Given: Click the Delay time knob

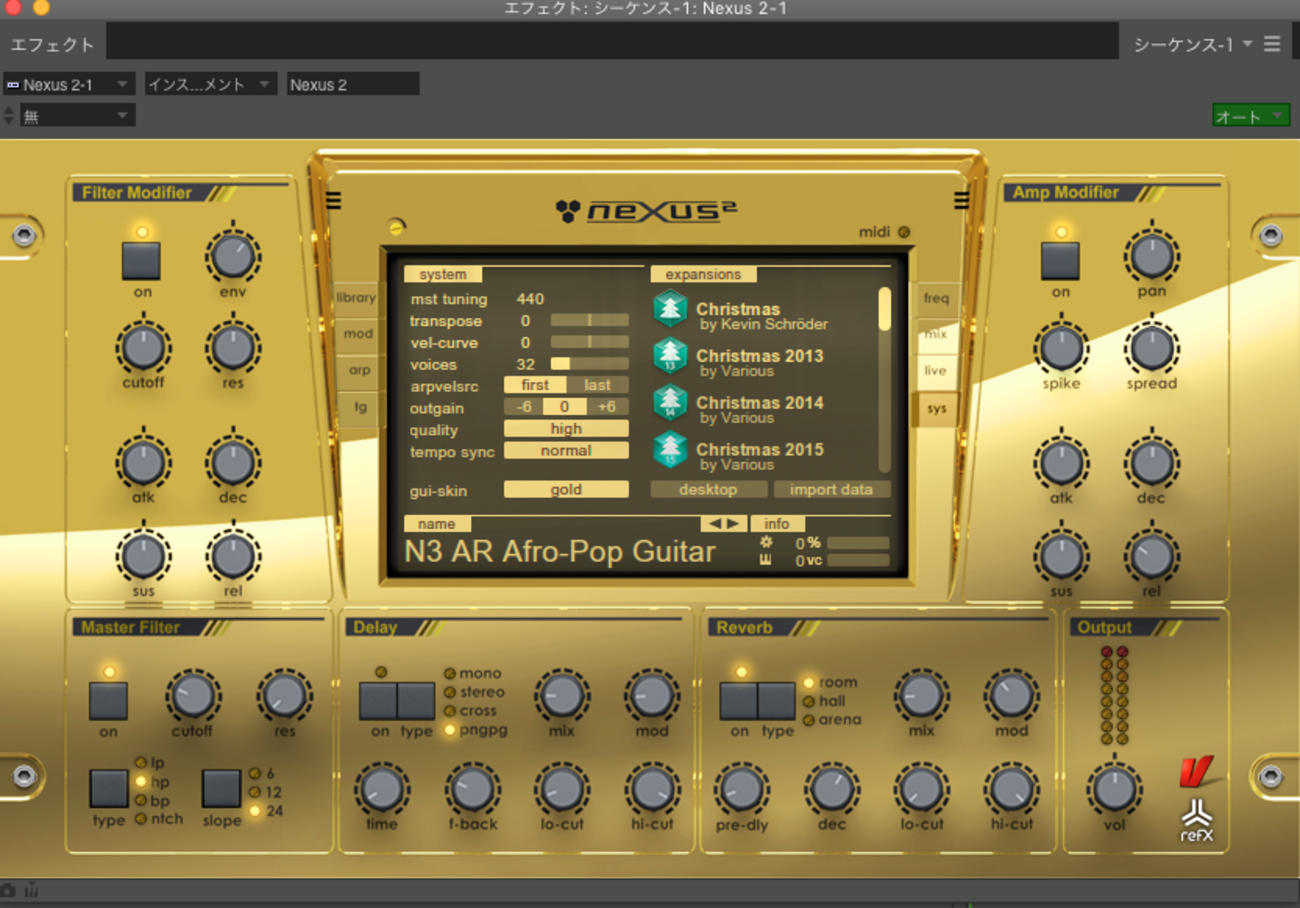Looking at the screenshot, I should pyautogui.click(x=381, y=789).
